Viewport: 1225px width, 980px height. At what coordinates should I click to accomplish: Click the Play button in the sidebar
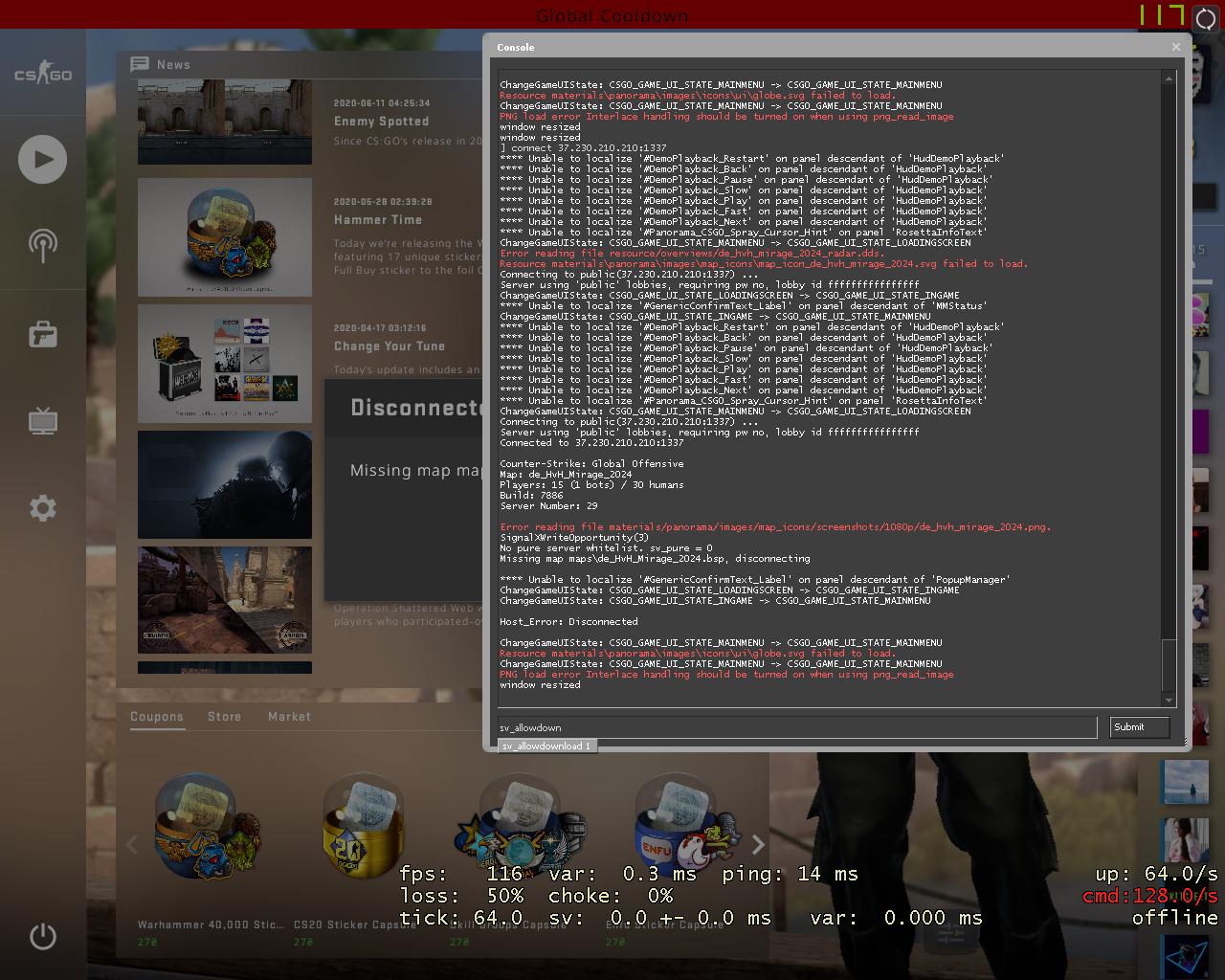pos(42,159)
